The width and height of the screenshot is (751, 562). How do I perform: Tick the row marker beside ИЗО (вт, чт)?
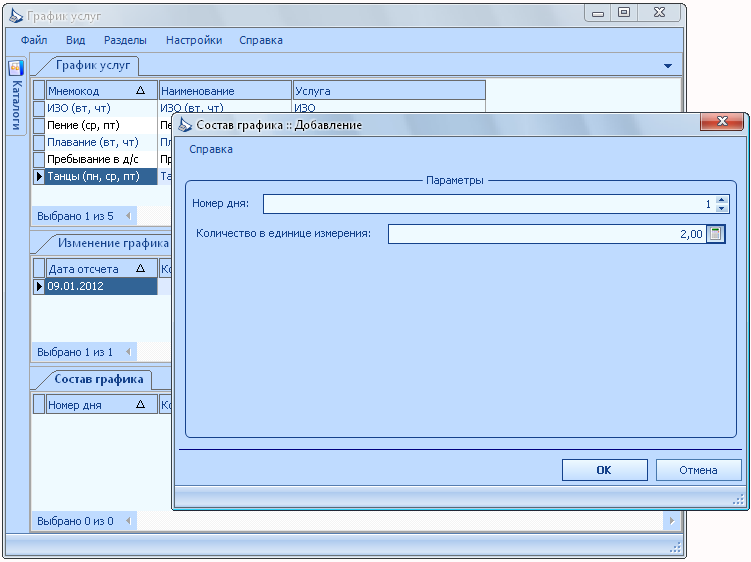(39, 108)
